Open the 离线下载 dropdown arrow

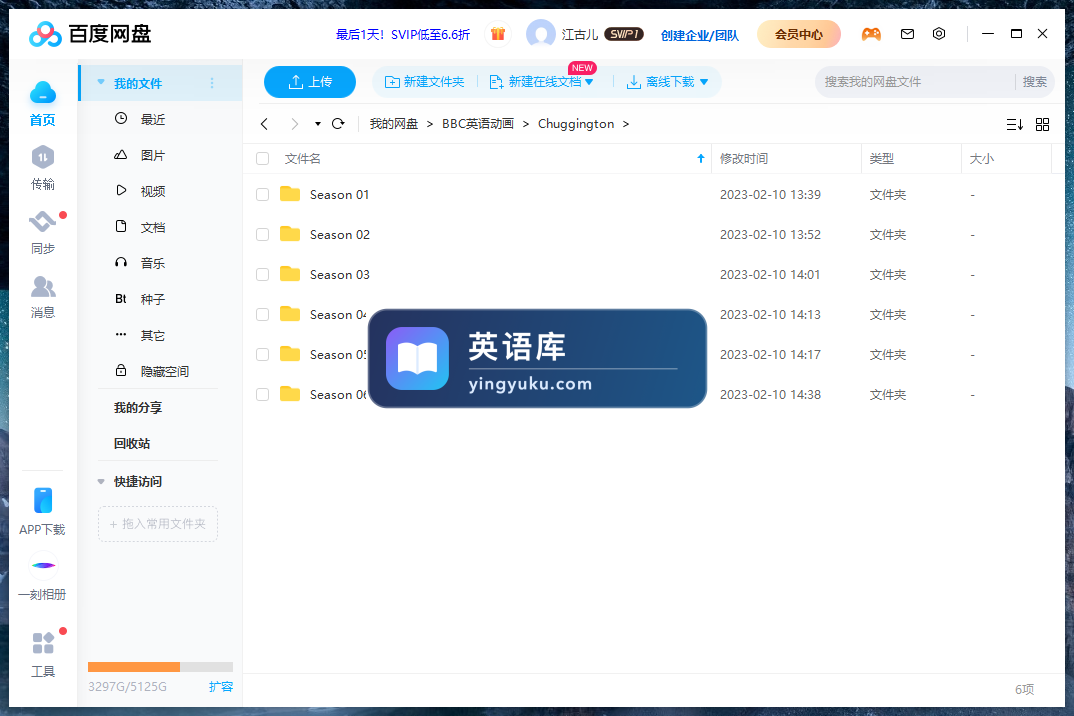click(x=704, y=82)
